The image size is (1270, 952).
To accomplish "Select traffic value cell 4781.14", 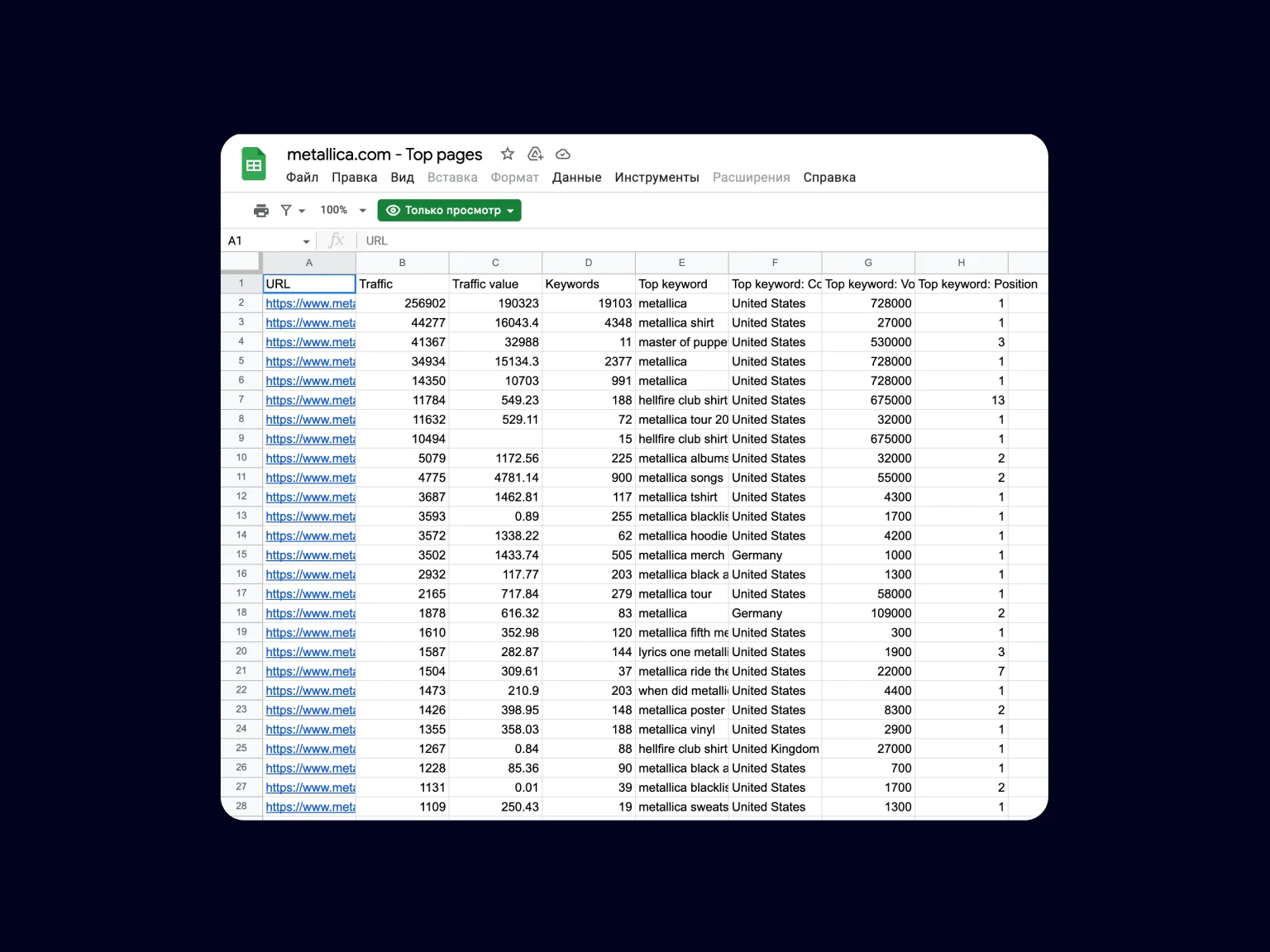I will pos(495,478).
